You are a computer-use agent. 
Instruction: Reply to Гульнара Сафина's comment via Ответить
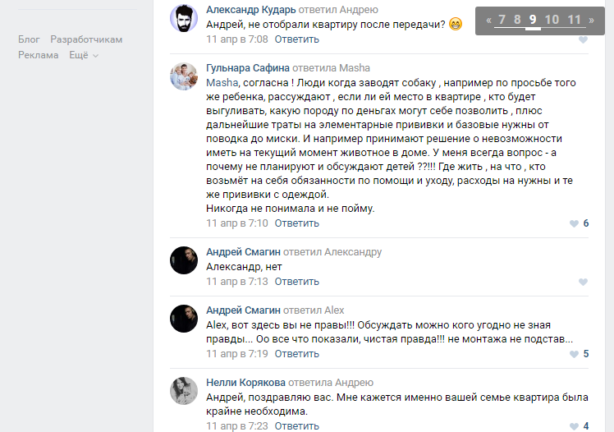click(x=297, y=223)
